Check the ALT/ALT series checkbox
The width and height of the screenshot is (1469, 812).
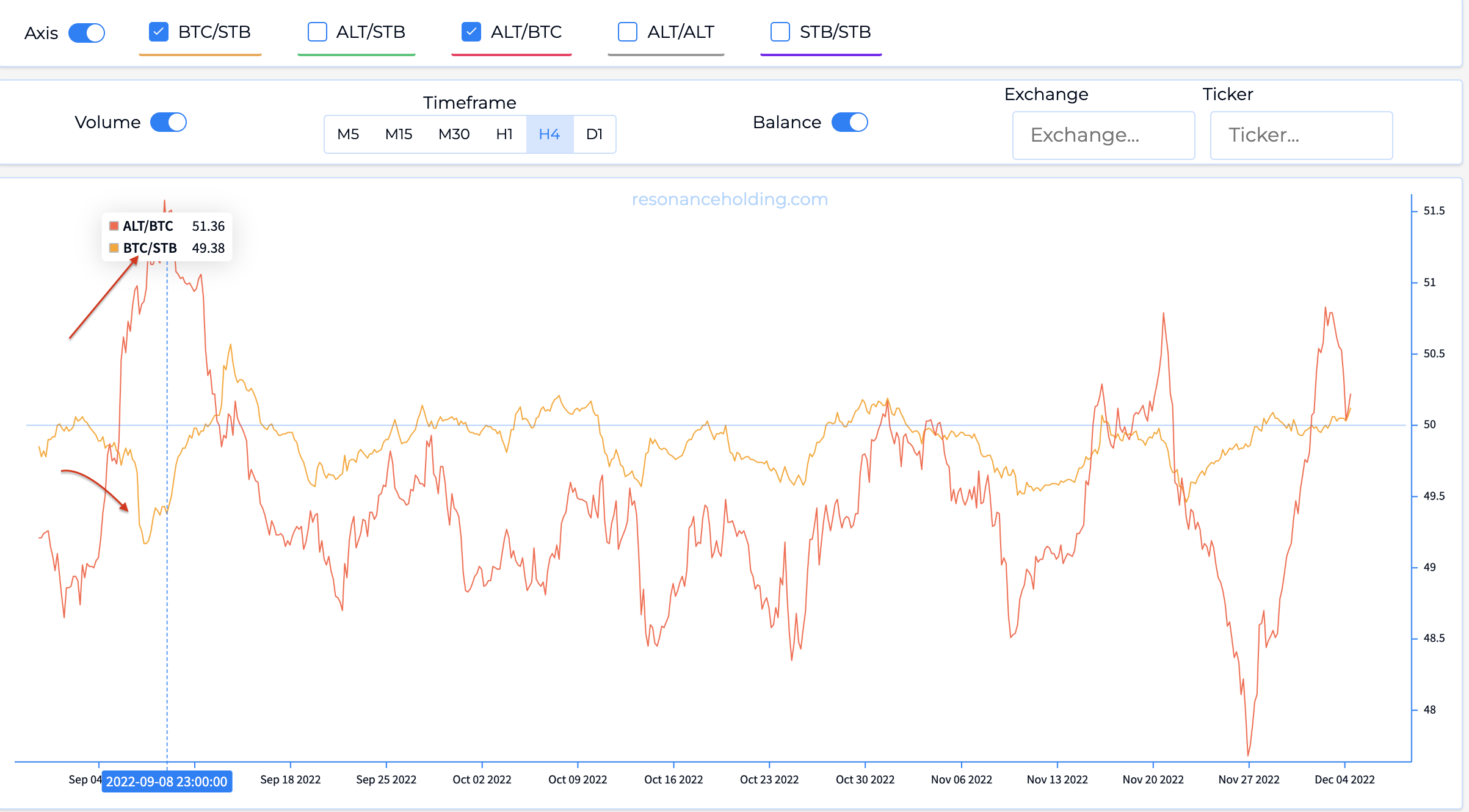click(628, 32)
